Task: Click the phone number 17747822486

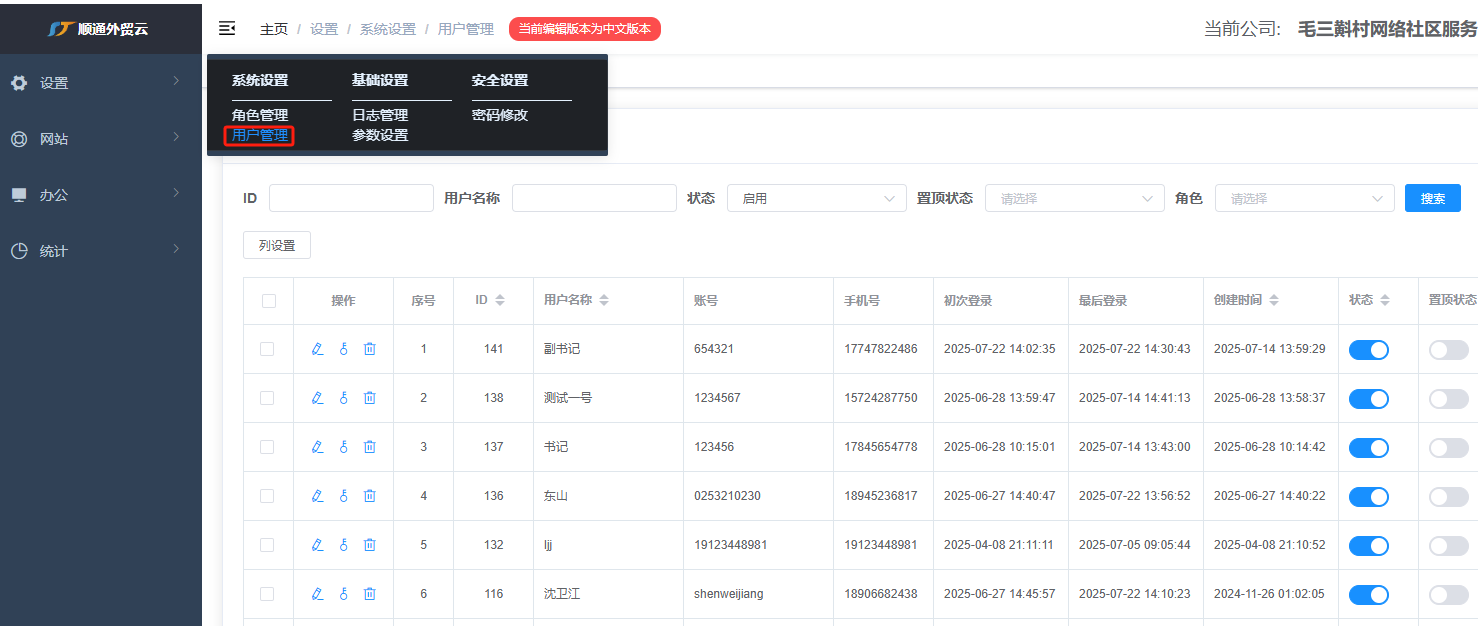Action: click(x=880, y=349)
